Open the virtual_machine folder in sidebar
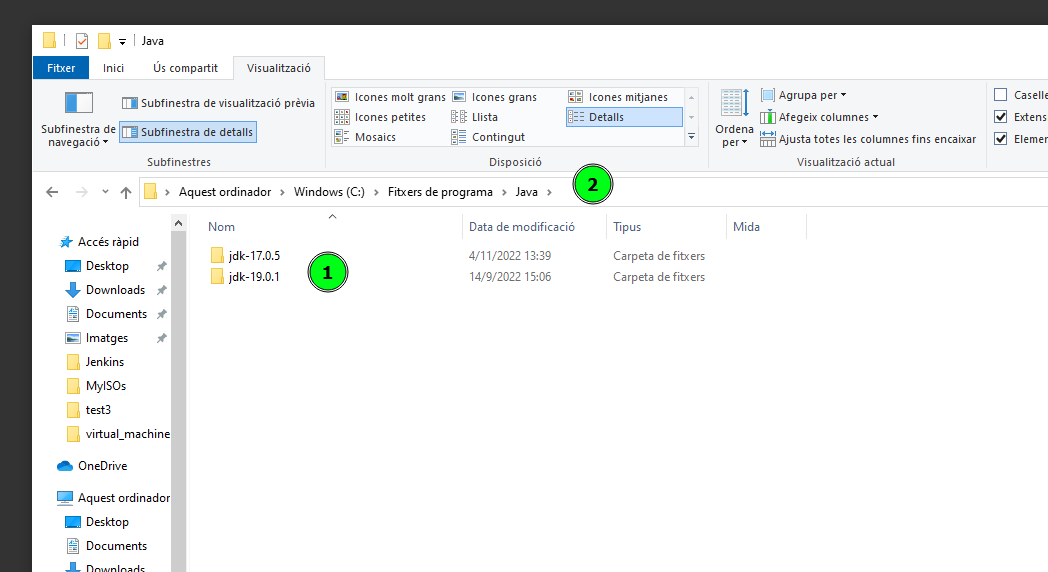The image size is (1048, 572). (x=118, y=434)
